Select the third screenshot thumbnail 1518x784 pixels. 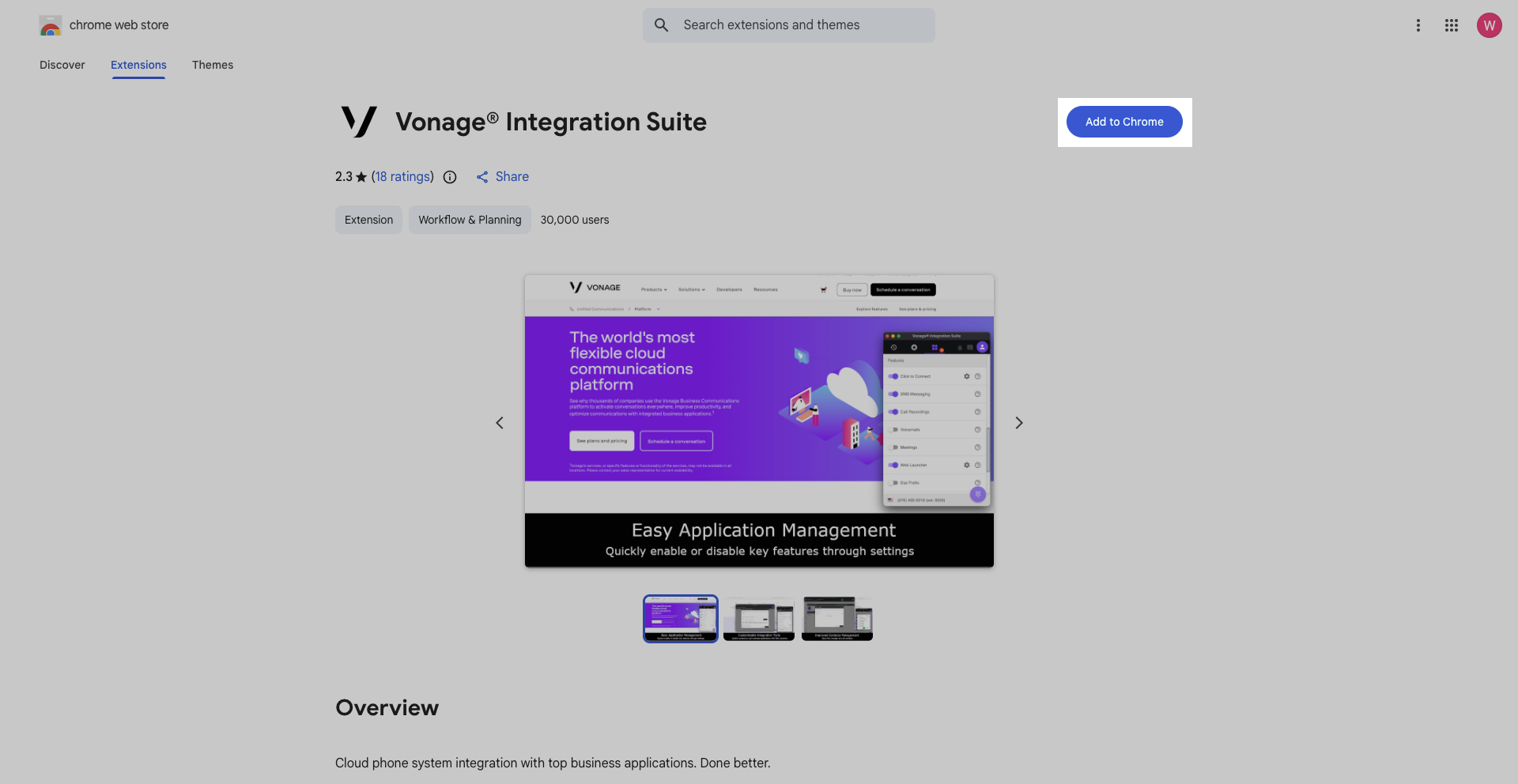point(836,618)
